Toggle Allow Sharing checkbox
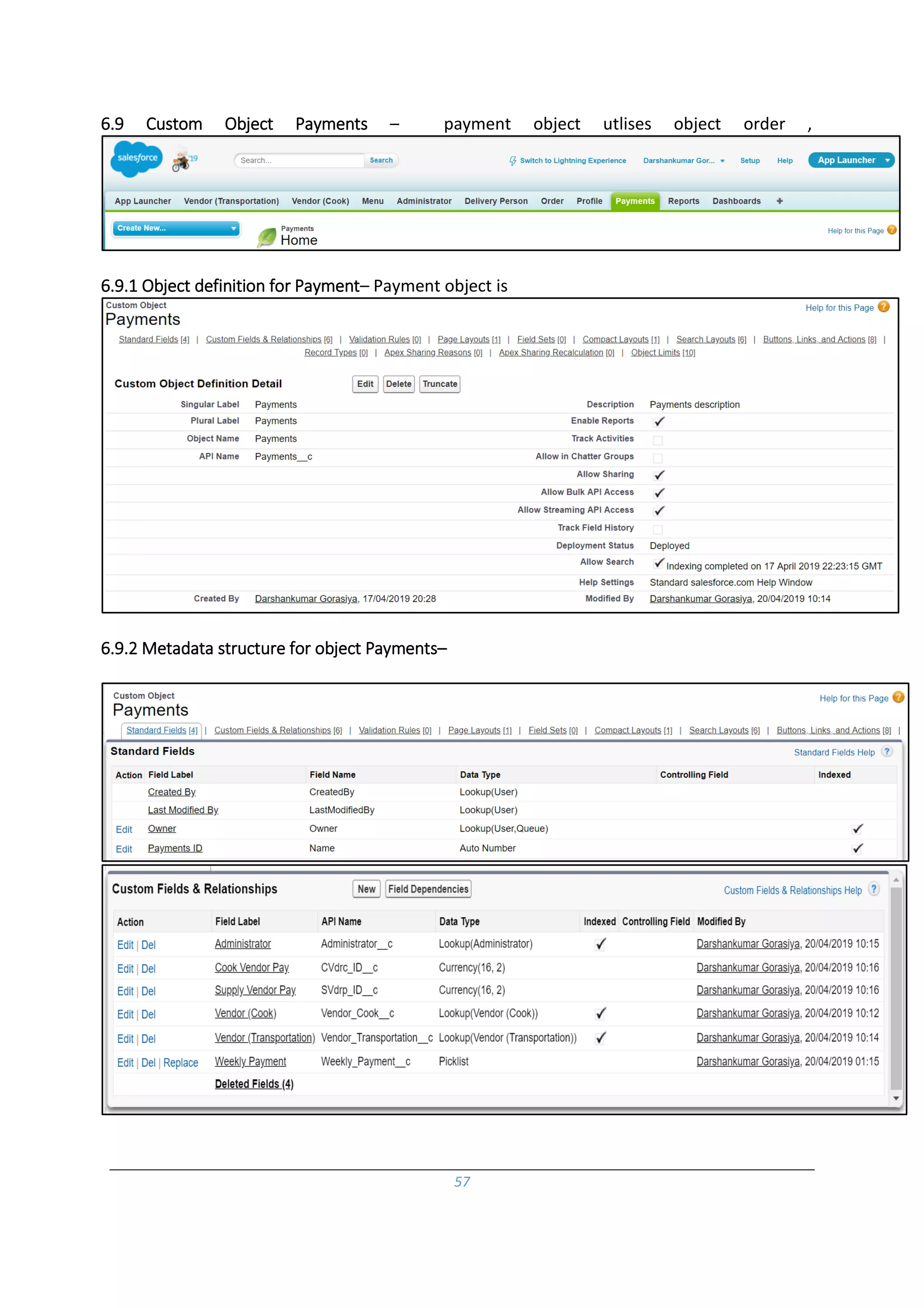Image resolution: width=924 pixels, height=1308 pixels. [659, 475]
